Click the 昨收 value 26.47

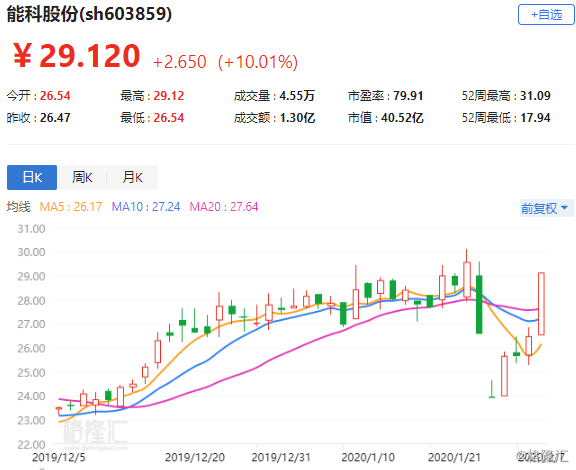55,118
